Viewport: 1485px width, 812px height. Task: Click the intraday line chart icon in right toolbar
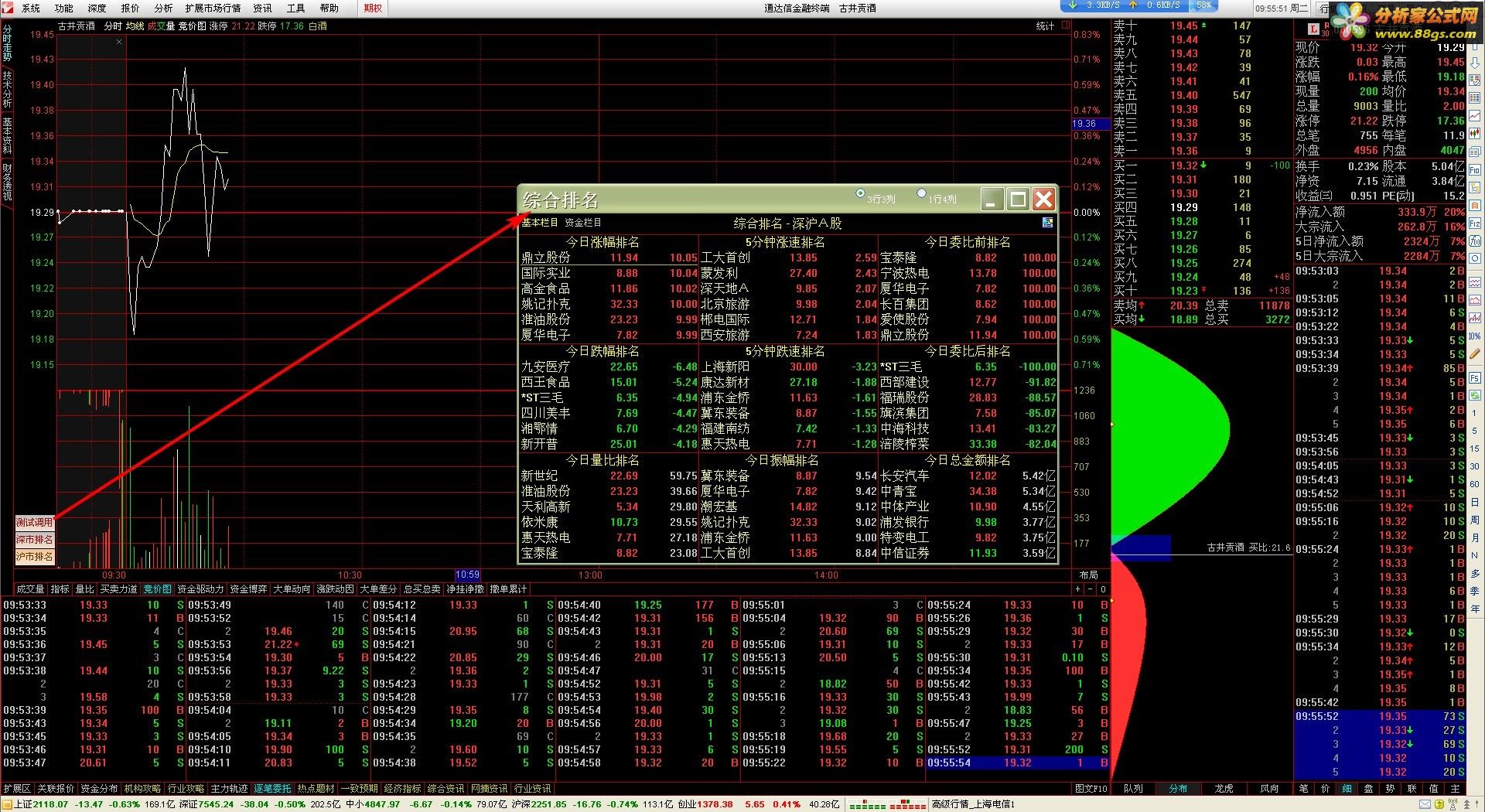(x=1476, y=116)
